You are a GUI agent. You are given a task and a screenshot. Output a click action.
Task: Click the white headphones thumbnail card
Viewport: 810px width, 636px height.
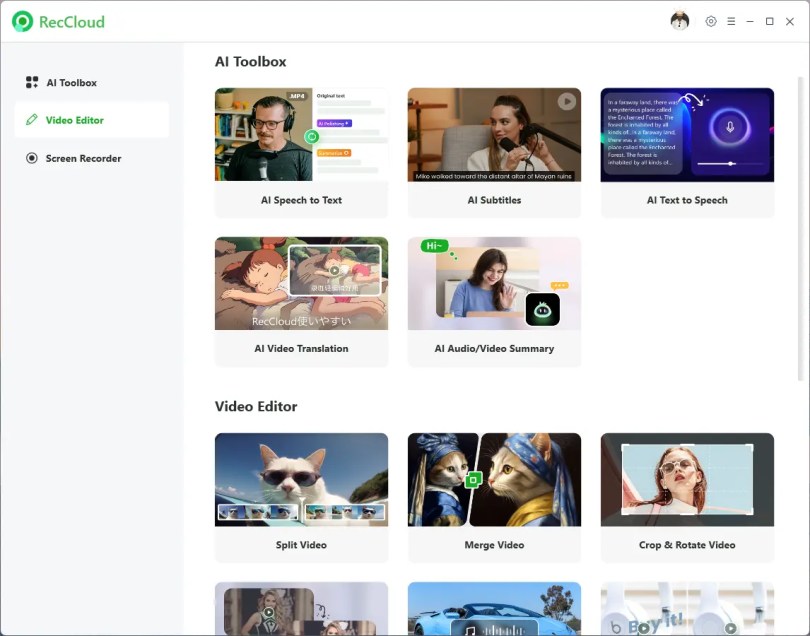687,609
